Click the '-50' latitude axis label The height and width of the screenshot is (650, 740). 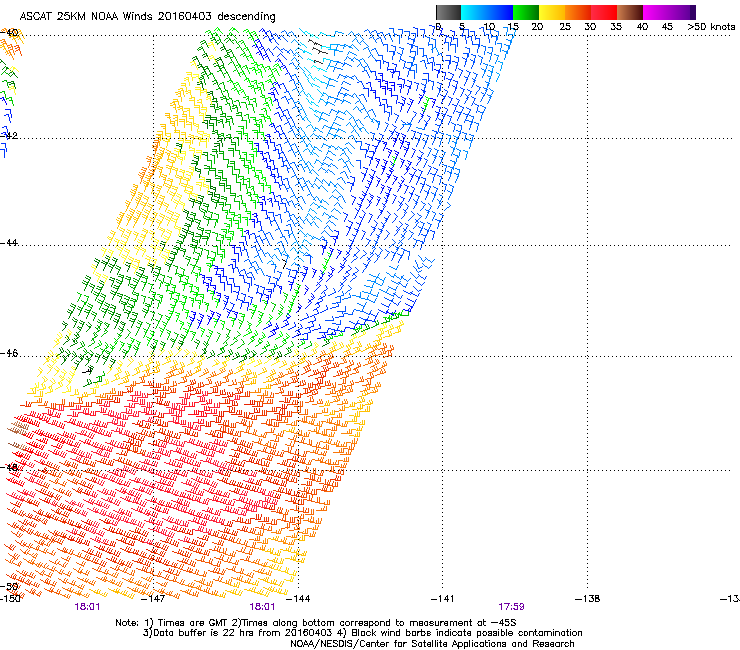(x=10, y=586)
